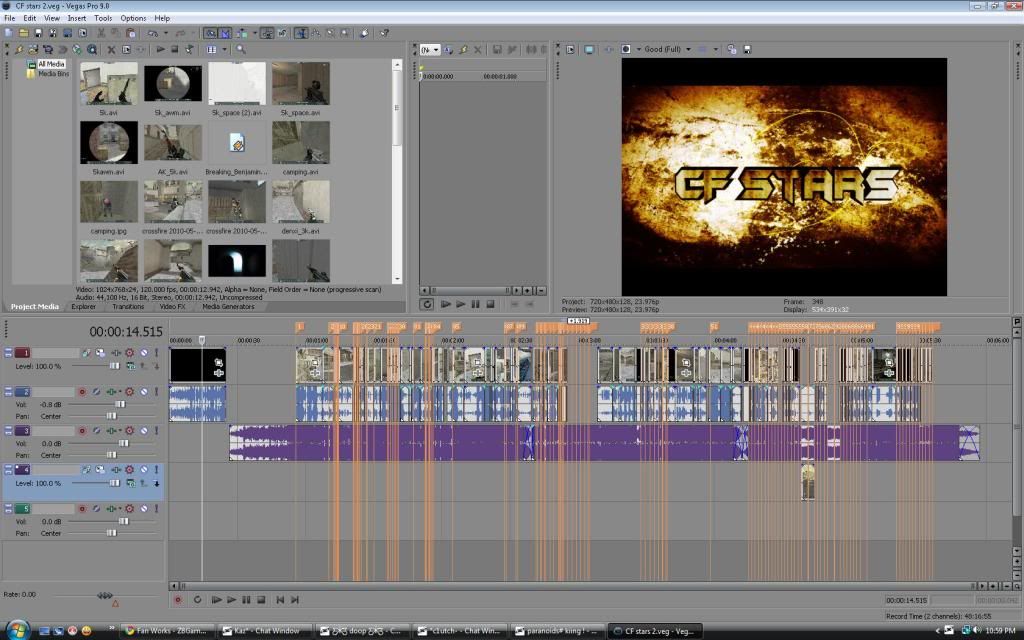Switch to the Transitions tab
Image resolution: width=1024 pixels, height=640 pixels.
coord(128,307)
